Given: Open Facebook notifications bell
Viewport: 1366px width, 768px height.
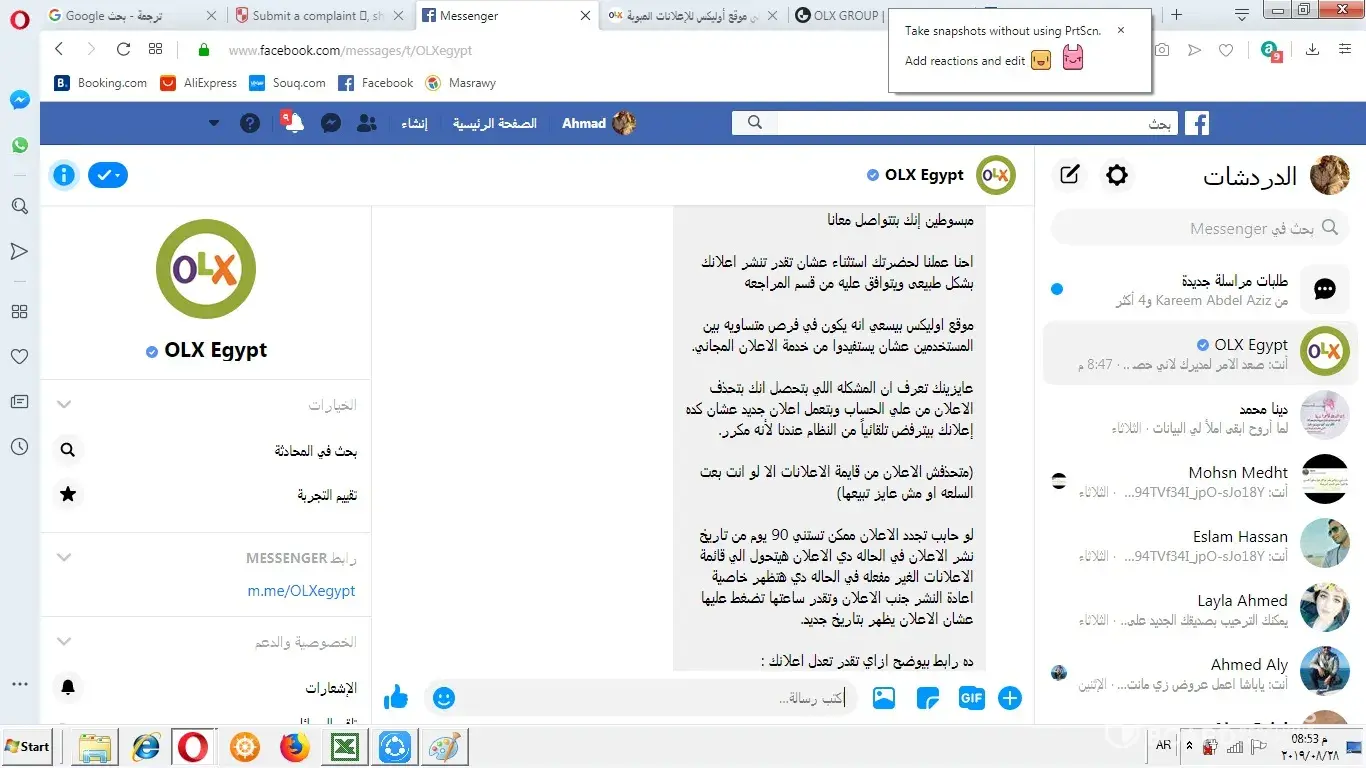Looking at the screenshot, I should 293,123.
